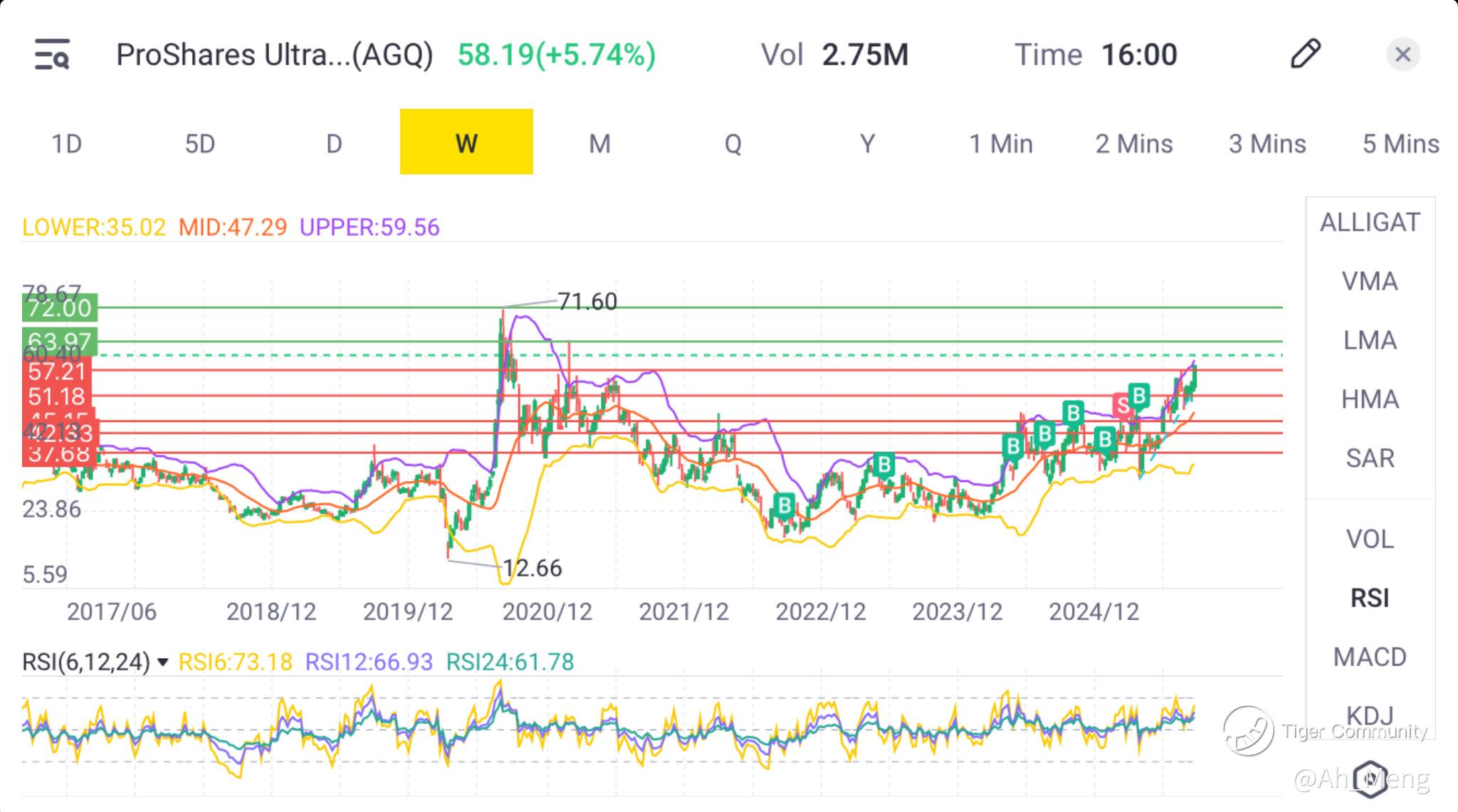Open the stock search list icon
Screen dimensions: 1458x812
(52, 55)
